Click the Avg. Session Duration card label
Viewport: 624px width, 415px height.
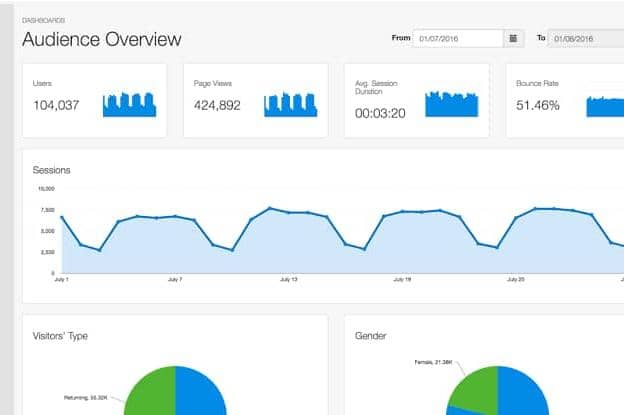tap(376, 87)
